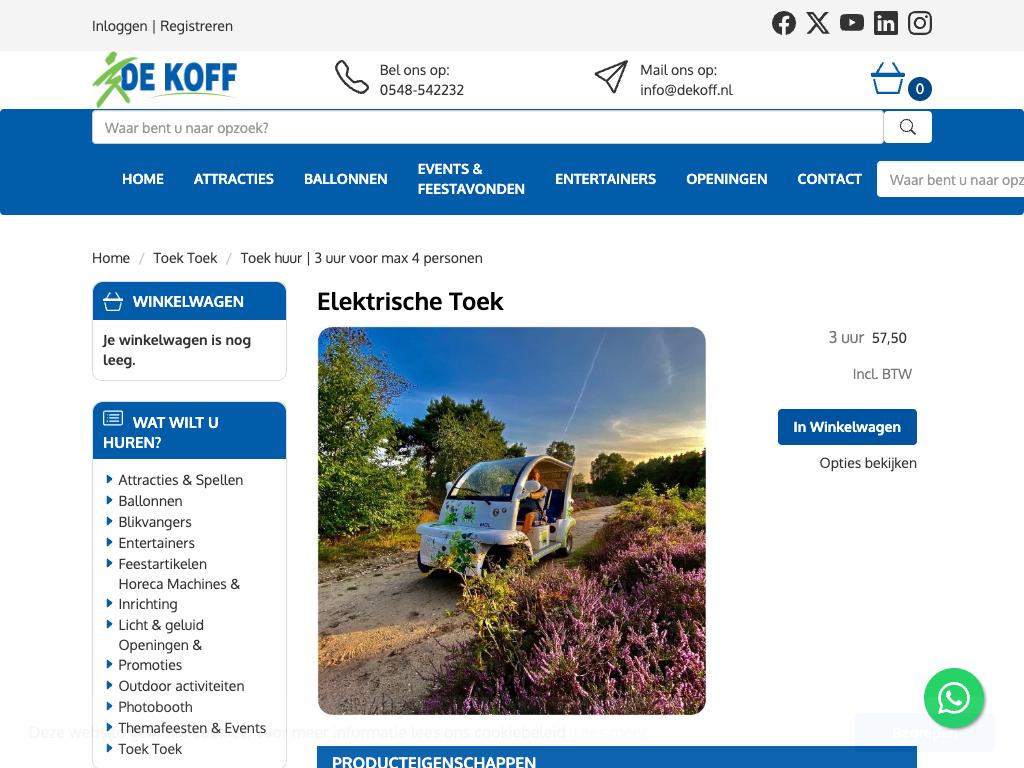Open the Instagram social icon

pyautogui.click(x=920, y=23)
